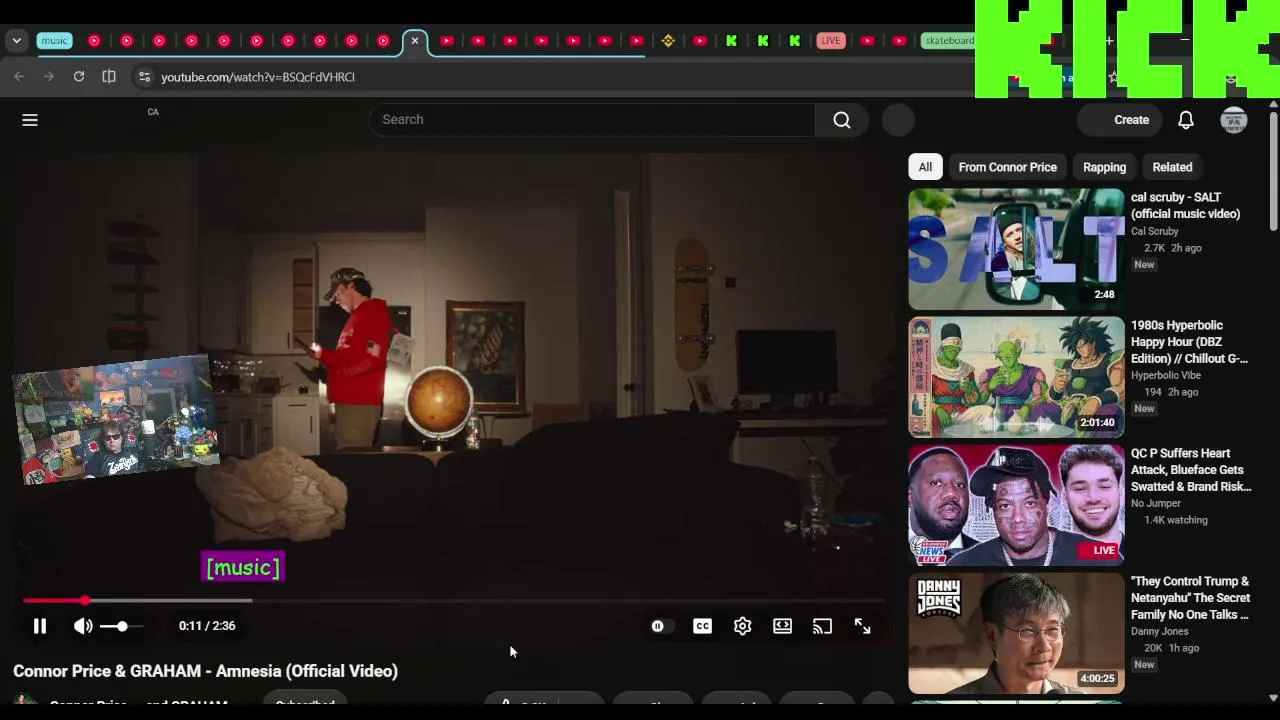Adjust the volume slider
1280x720 pixels.
(121, 626)
